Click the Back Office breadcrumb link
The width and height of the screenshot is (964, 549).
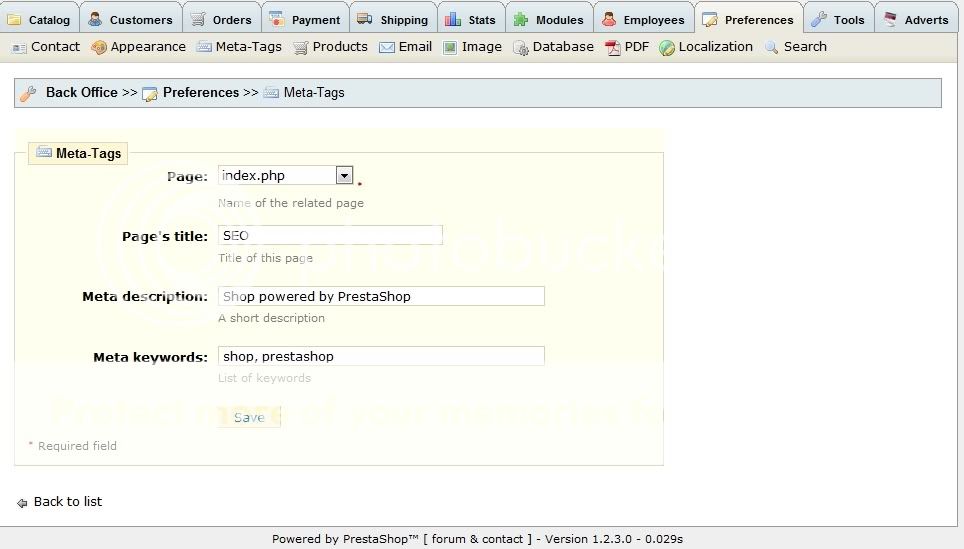[81, 93]
